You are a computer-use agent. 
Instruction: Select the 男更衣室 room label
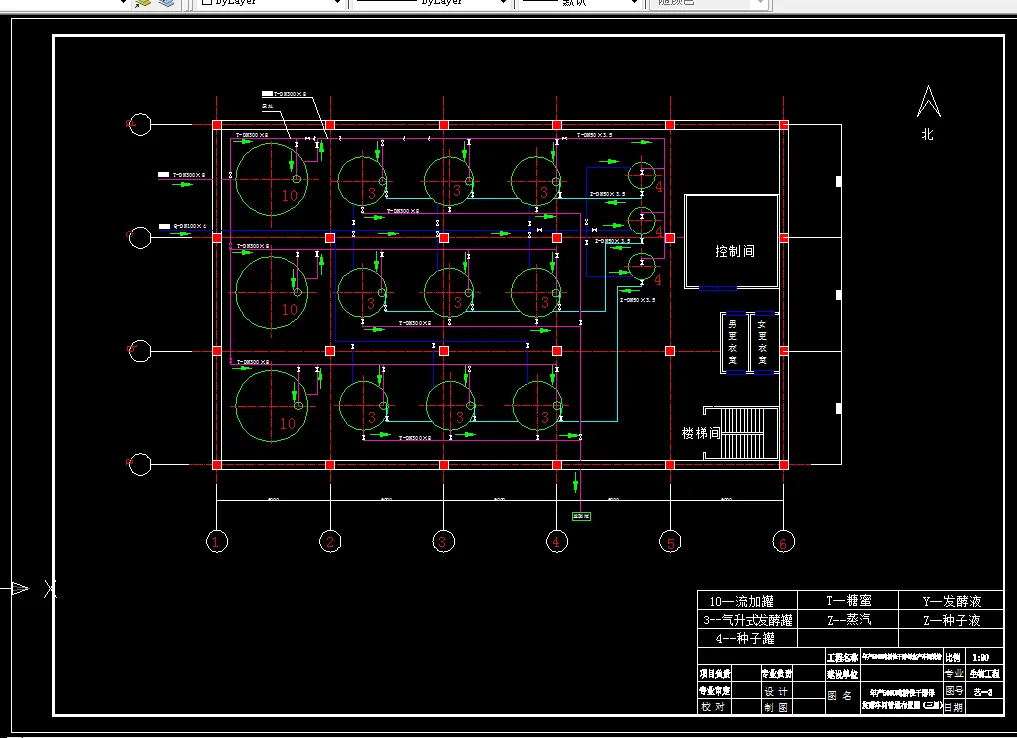tap(732, 342)
